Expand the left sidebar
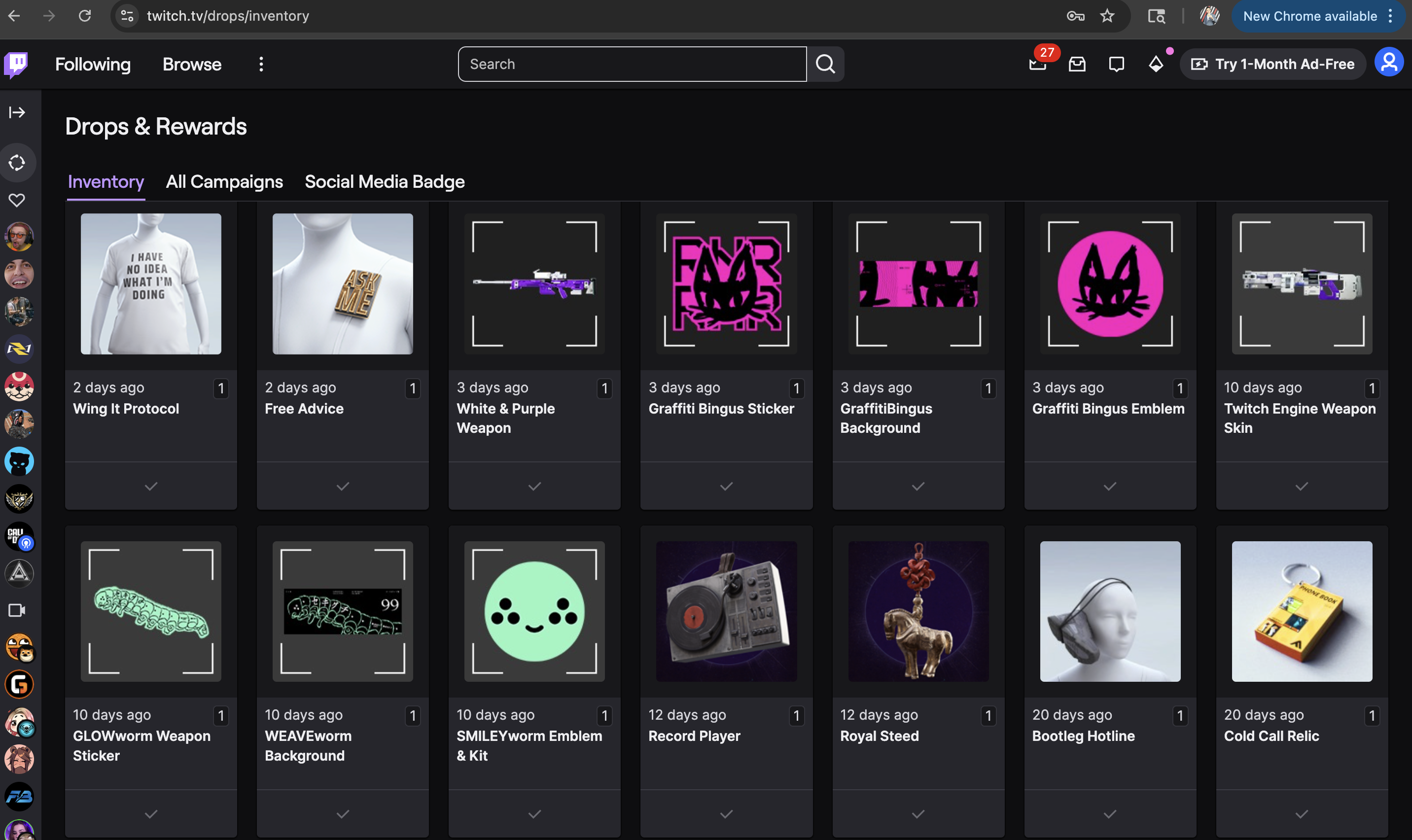This screenshot has height=840, width=1412. 17,112
